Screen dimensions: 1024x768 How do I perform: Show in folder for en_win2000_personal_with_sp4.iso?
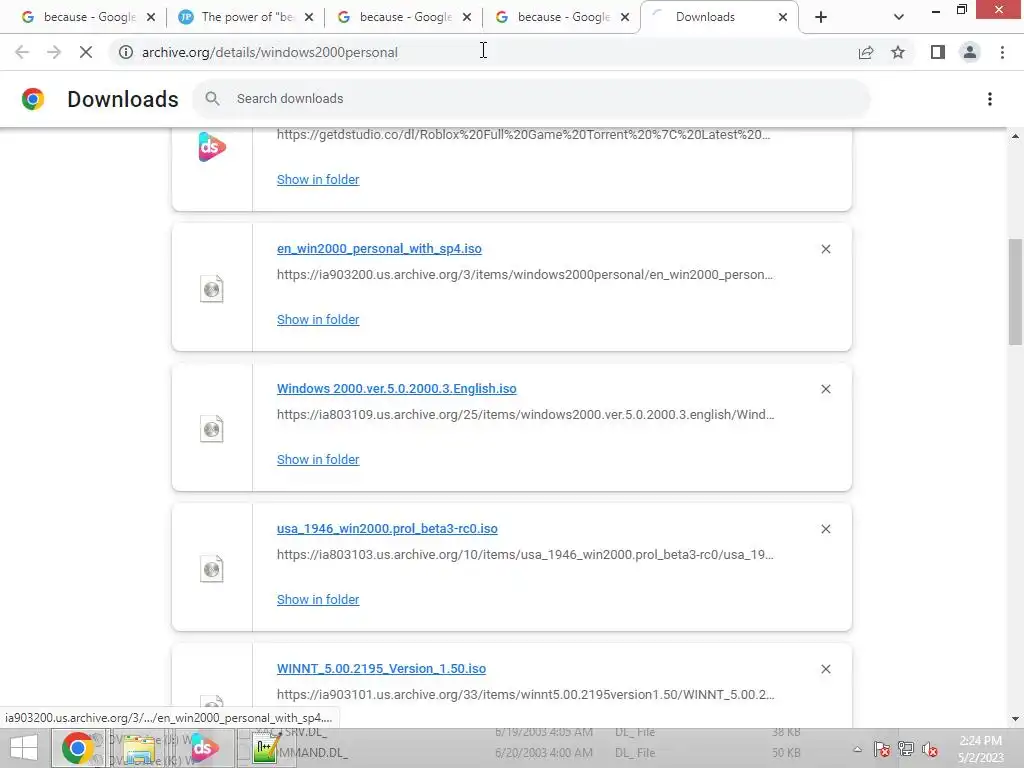(318, 319)
